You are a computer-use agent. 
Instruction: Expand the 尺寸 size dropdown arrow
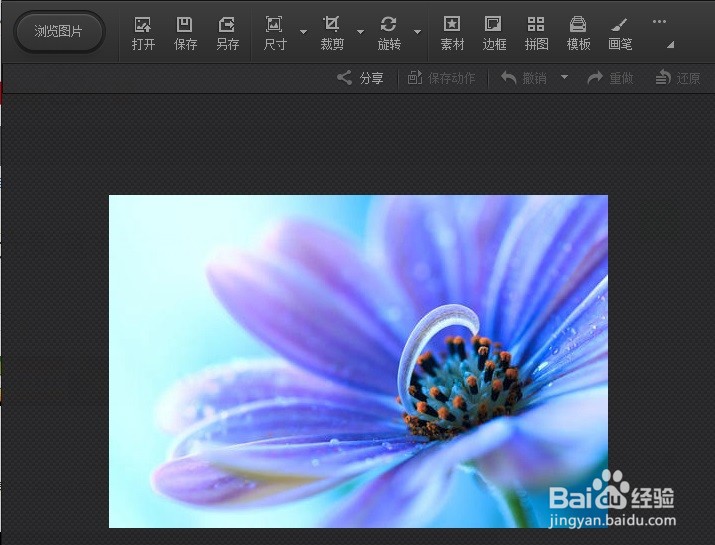(303, 32)
